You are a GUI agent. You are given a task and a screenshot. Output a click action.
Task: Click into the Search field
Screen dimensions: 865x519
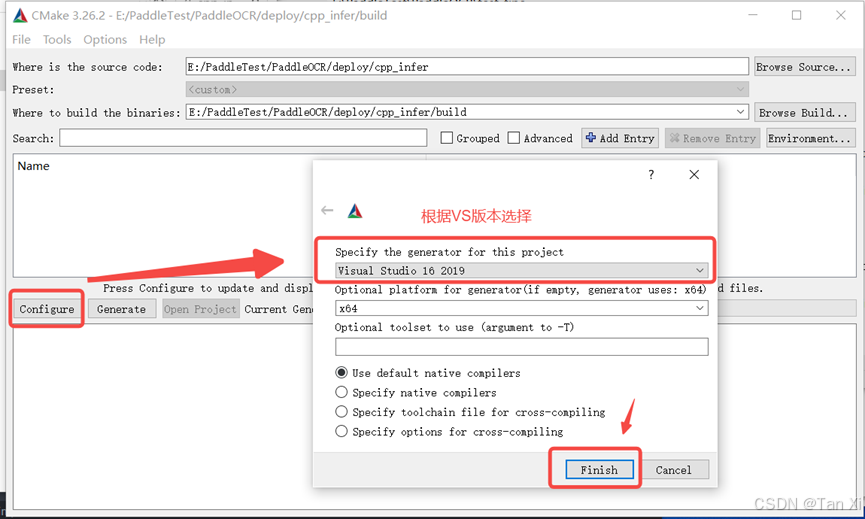pyautogui.click(x=243, y=138)
